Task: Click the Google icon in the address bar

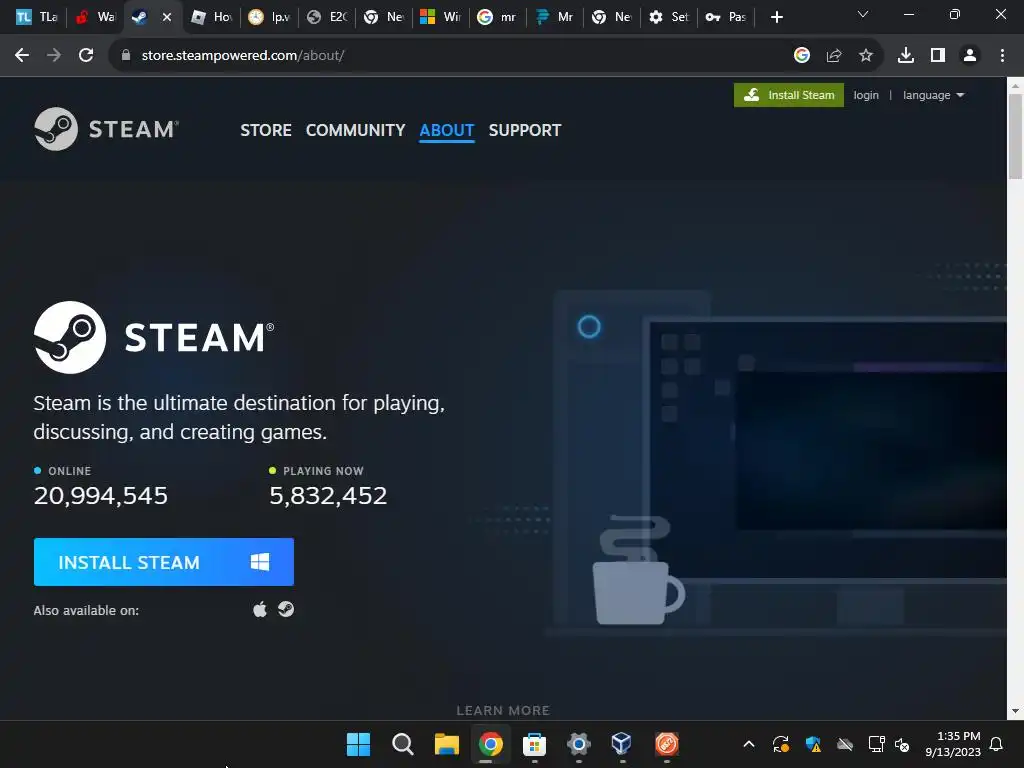Action: point(802,56)
